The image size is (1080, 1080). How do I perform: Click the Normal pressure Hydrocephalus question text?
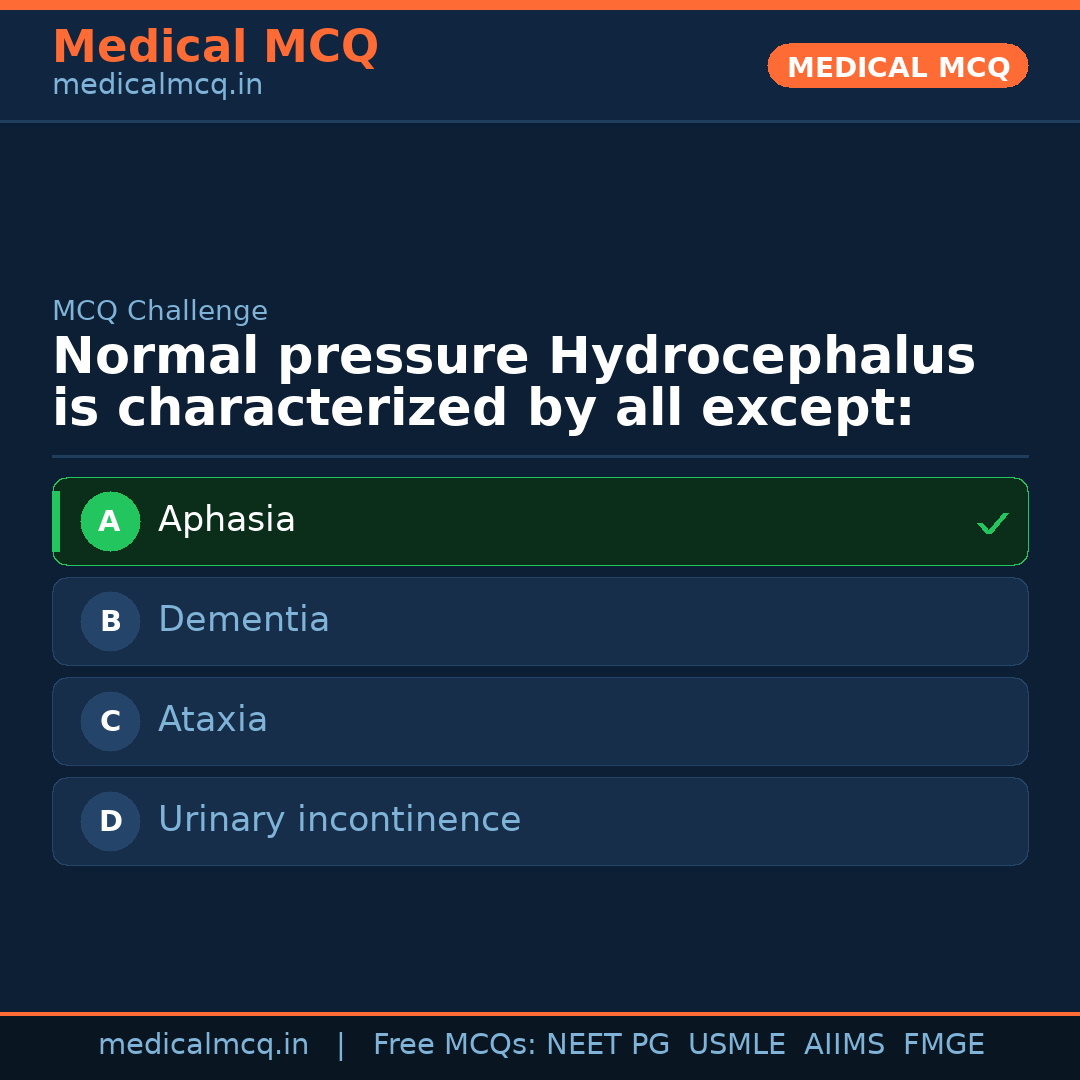point(513,383)
